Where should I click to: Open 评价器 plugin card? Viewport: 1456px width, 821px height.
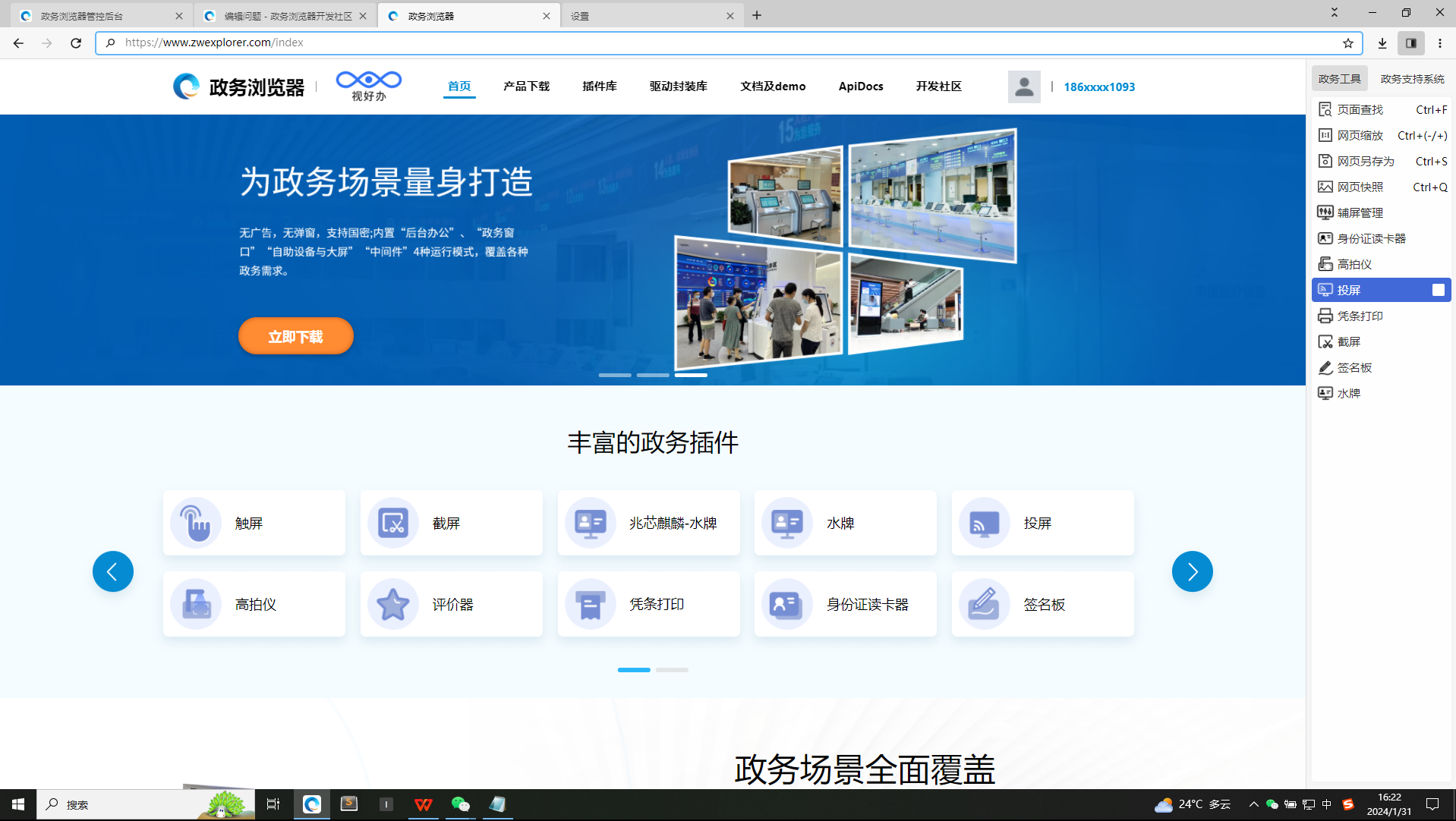[x=452, y=604]
